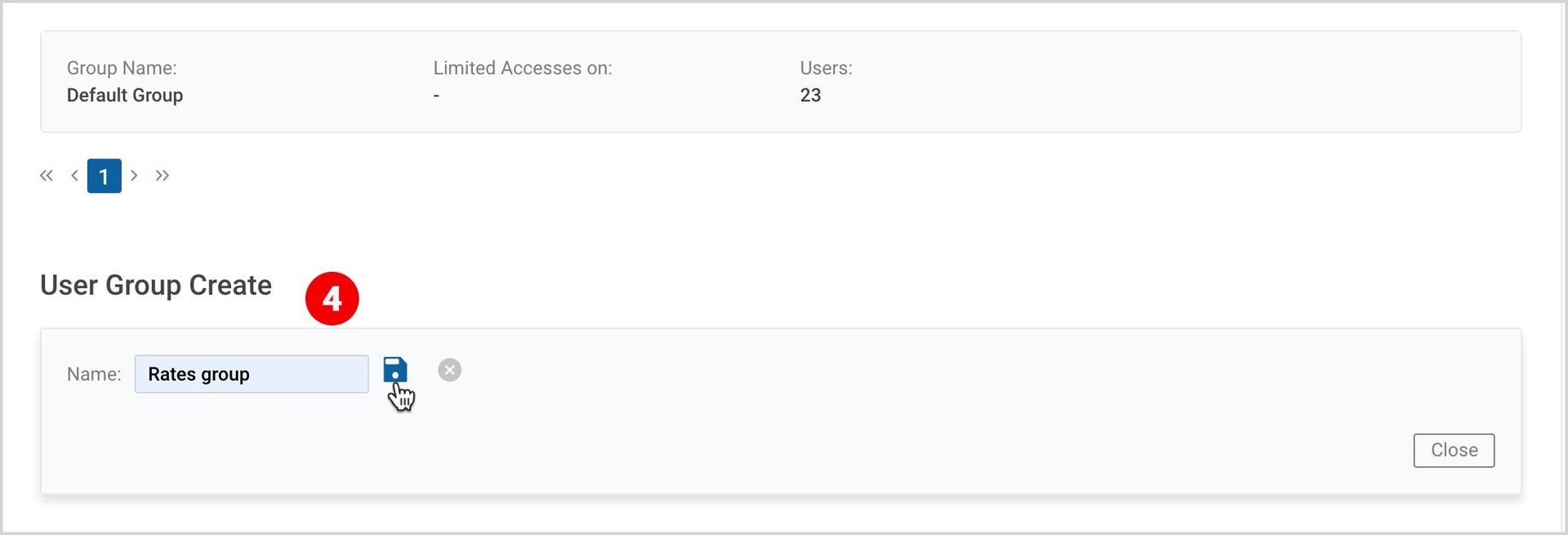The height and width of the screenshot is (535, 1568).
Task: Click the Users count value 23
Action: pos(810,96)
